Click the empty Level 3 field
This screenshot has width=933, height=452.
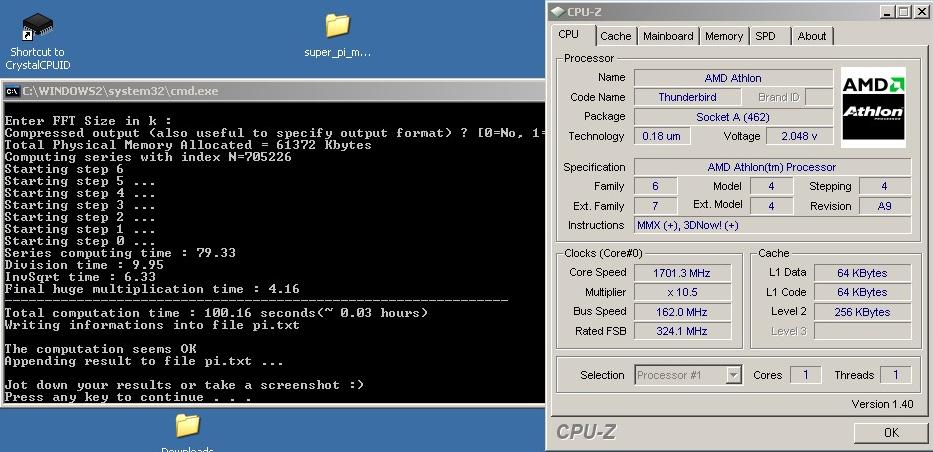(x=862, y=331)
